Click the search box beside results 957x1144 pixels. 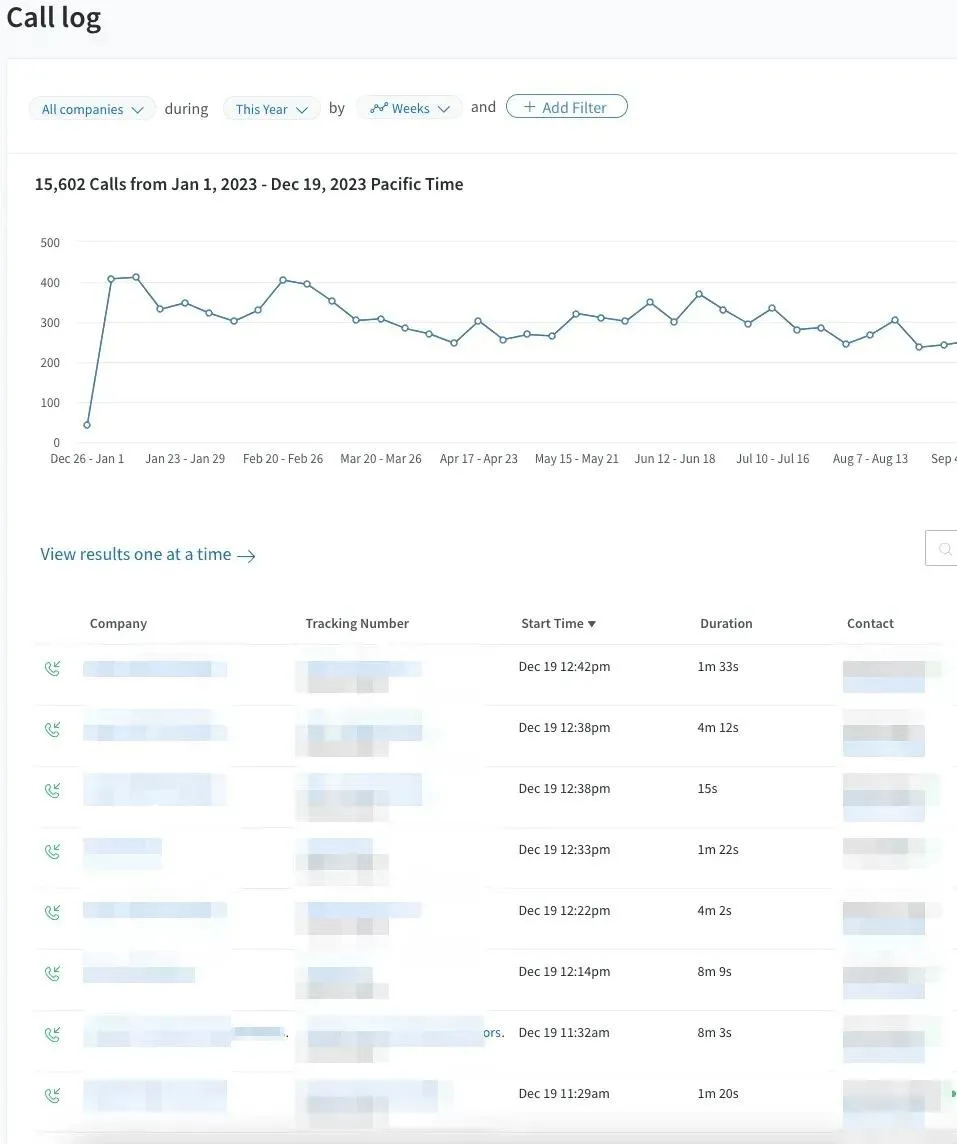941,548
